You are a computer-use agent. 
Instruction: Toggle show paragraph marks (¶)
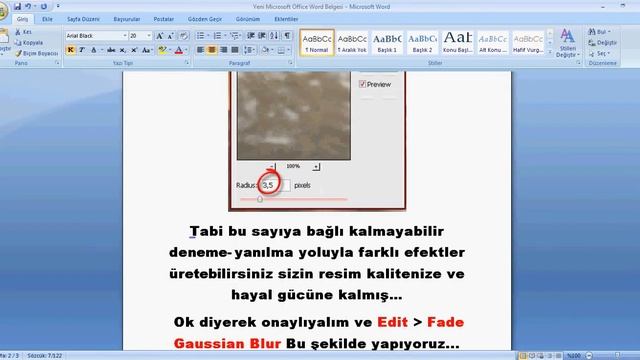pos(288,36)
